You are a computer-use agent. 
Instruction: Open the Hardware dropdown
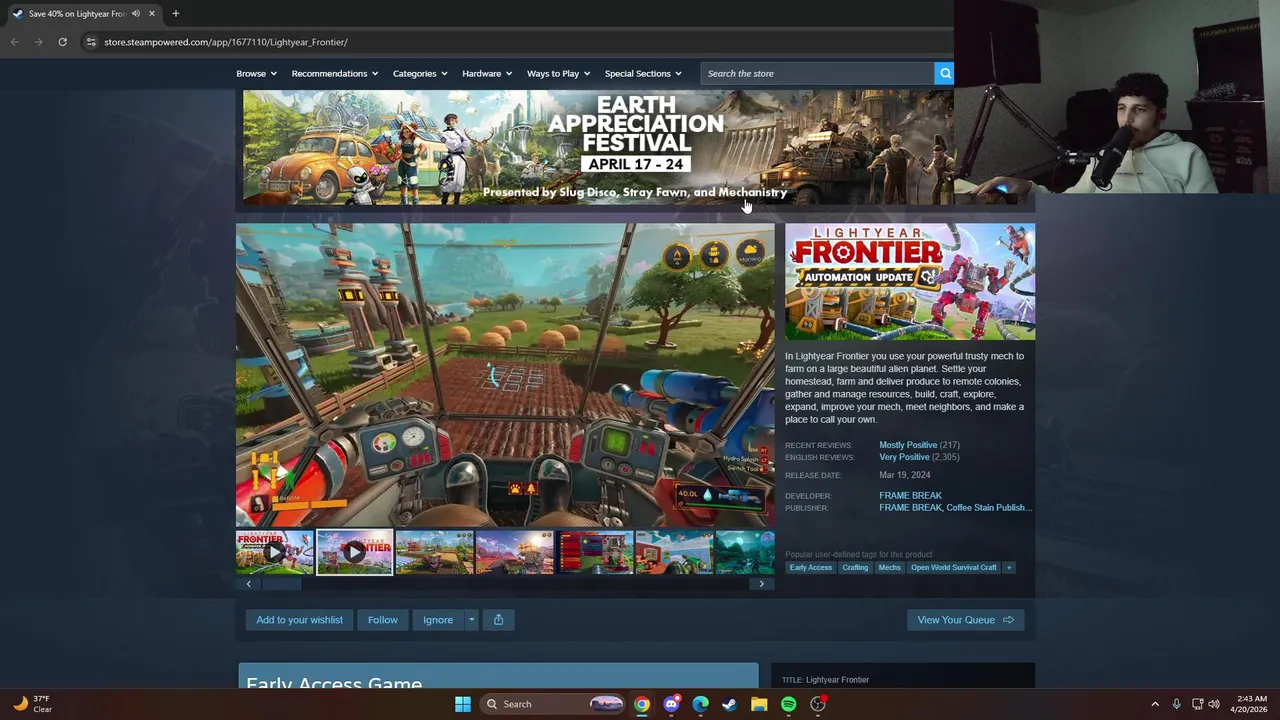point(486,73)
